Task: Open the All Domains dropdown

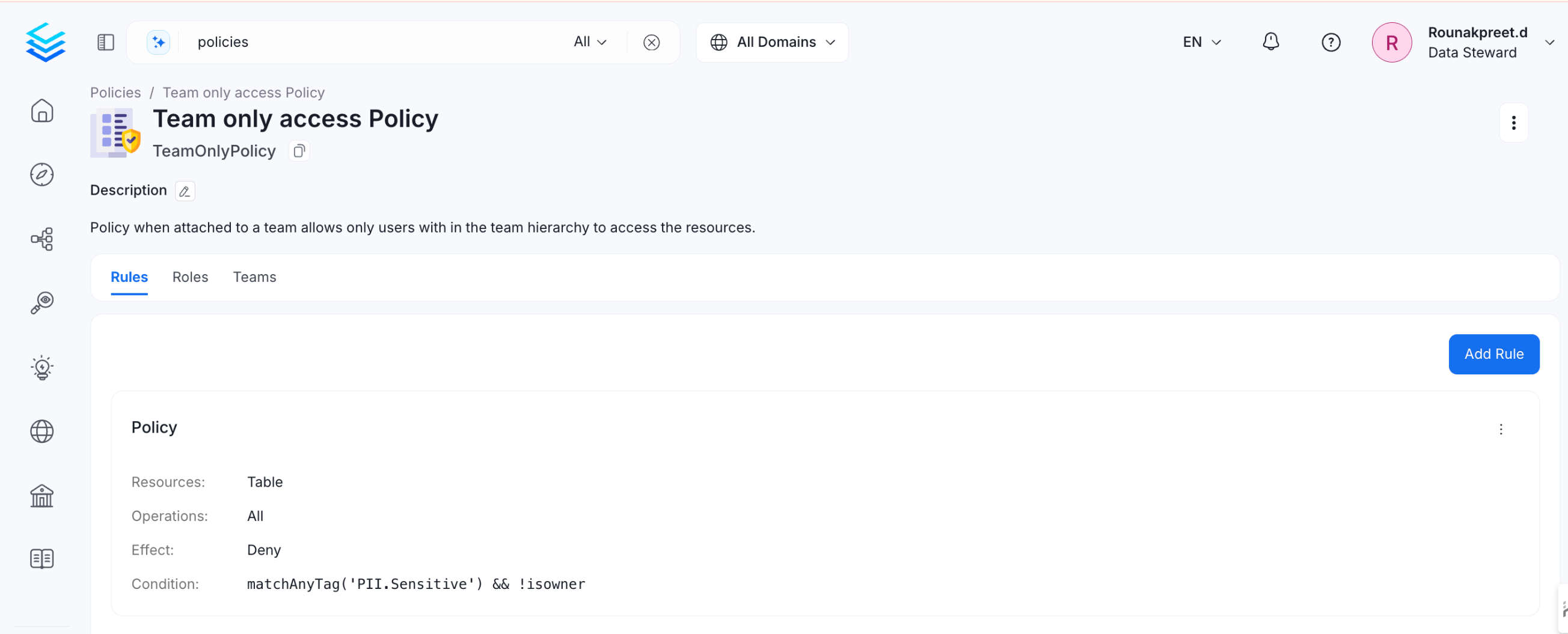Action: point(772,42)
